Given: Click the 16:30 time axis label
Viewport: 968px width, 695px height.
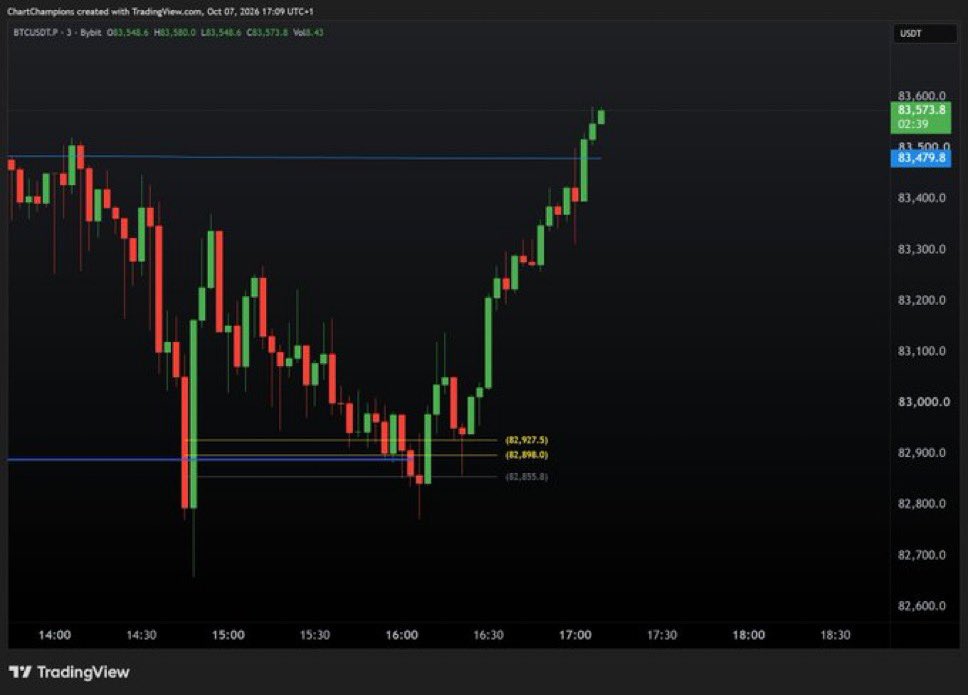Looking at the screenshot, I should (488, 635).
